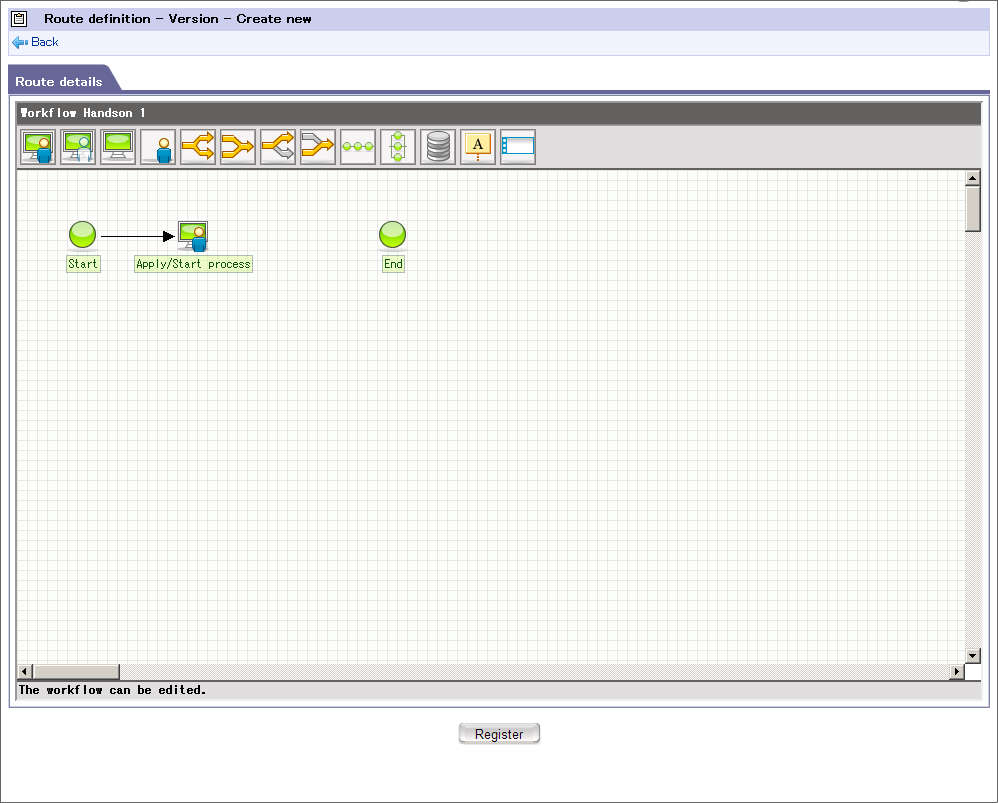Click the canvas scroll right arrow
The image size is (998, 803).
click(x=957, y=671)
